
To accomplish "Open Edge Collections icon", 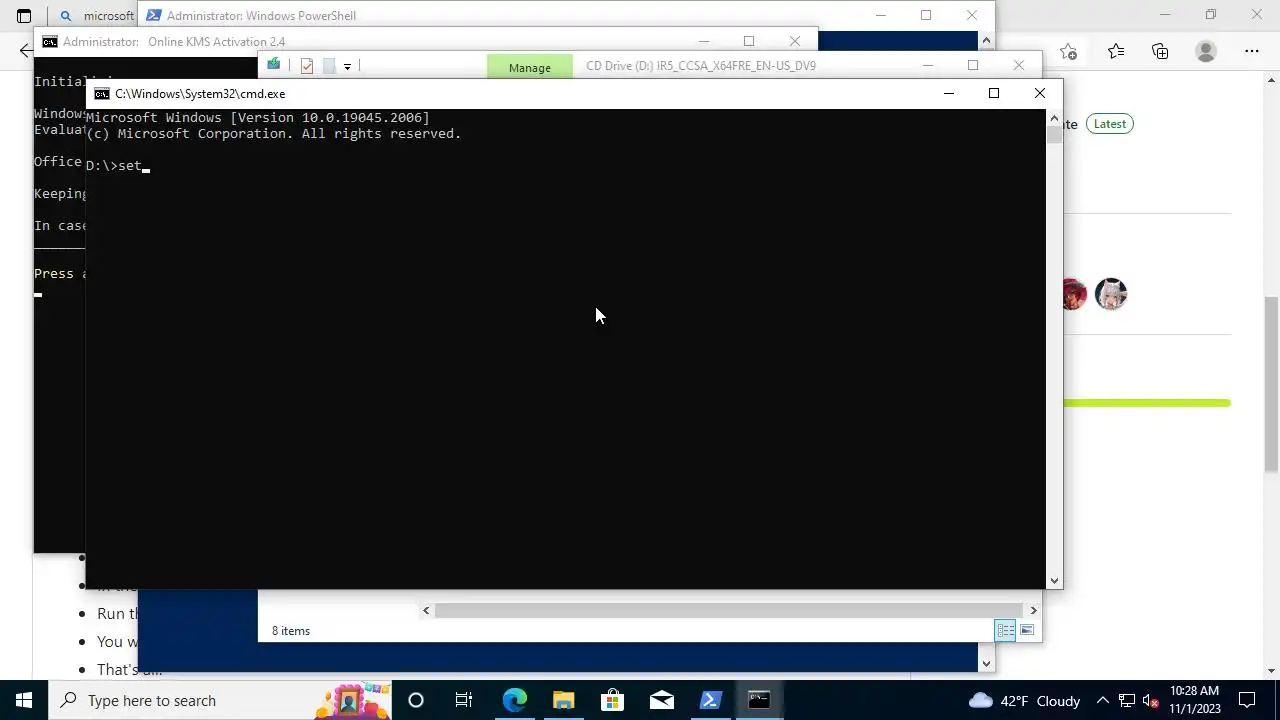I will pyautogui.click(x=1160, y=52).
